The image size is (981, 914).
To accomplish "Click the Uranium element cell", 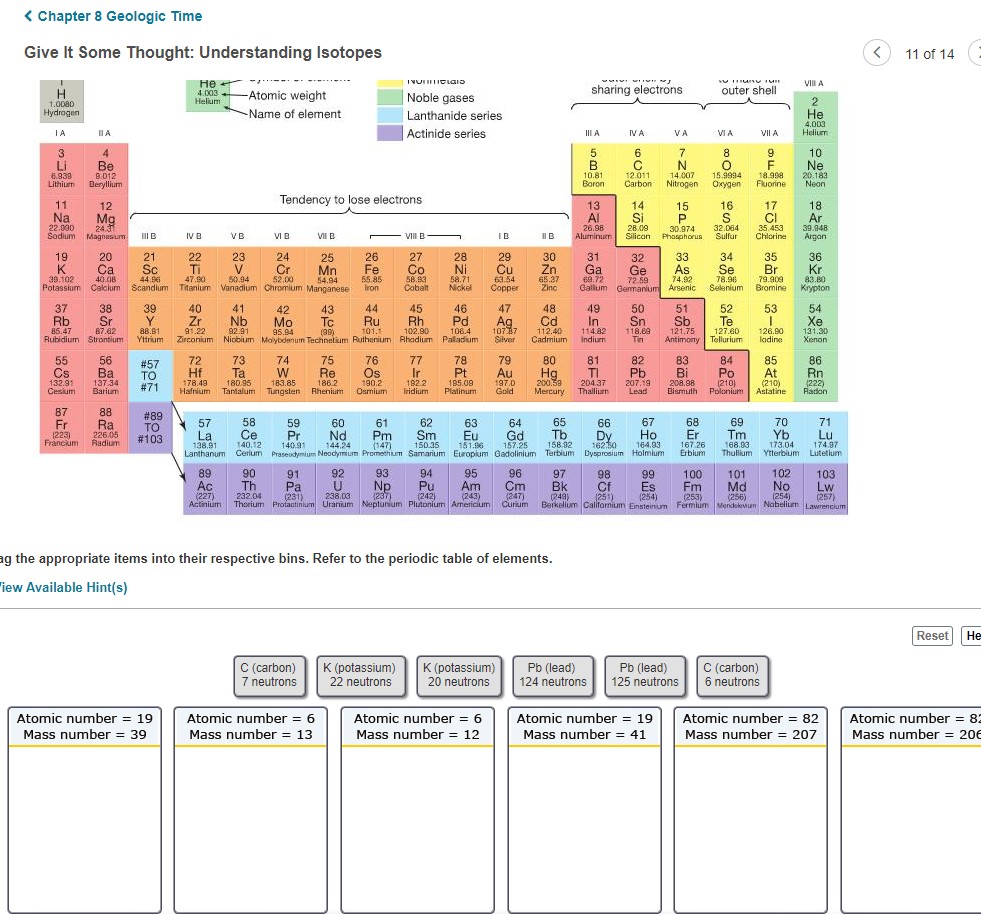I will [x=338, y=489].
